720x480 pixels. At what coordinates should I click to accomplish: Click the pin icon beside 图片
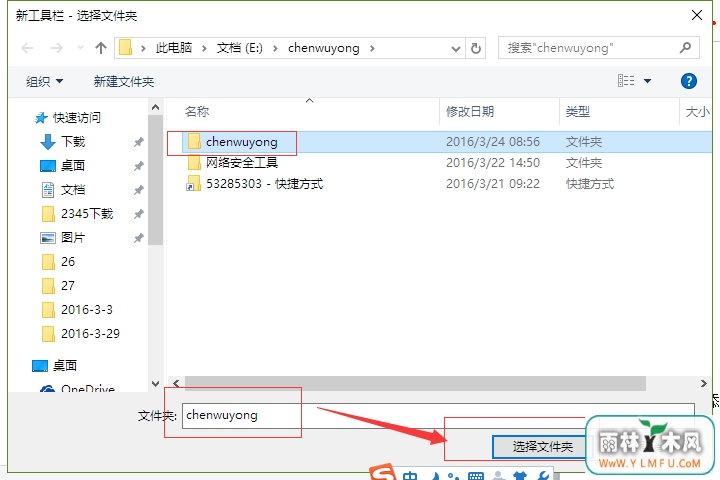click(x=138, y=238)
